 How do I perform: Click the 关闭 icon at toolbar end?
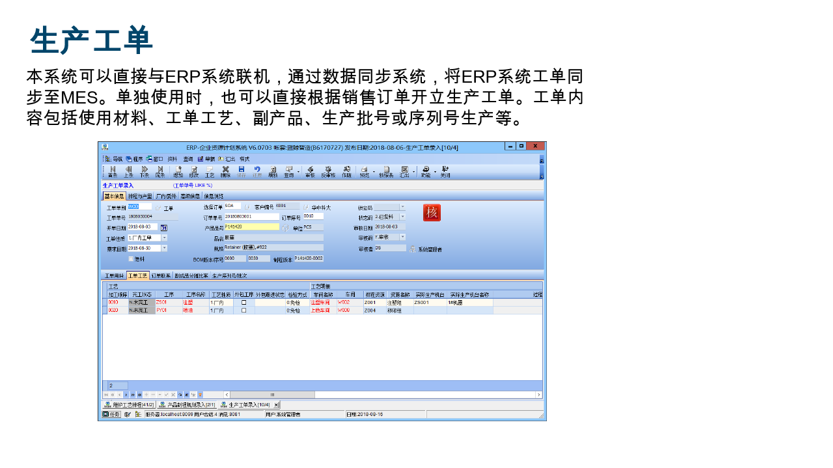point(445,171)
